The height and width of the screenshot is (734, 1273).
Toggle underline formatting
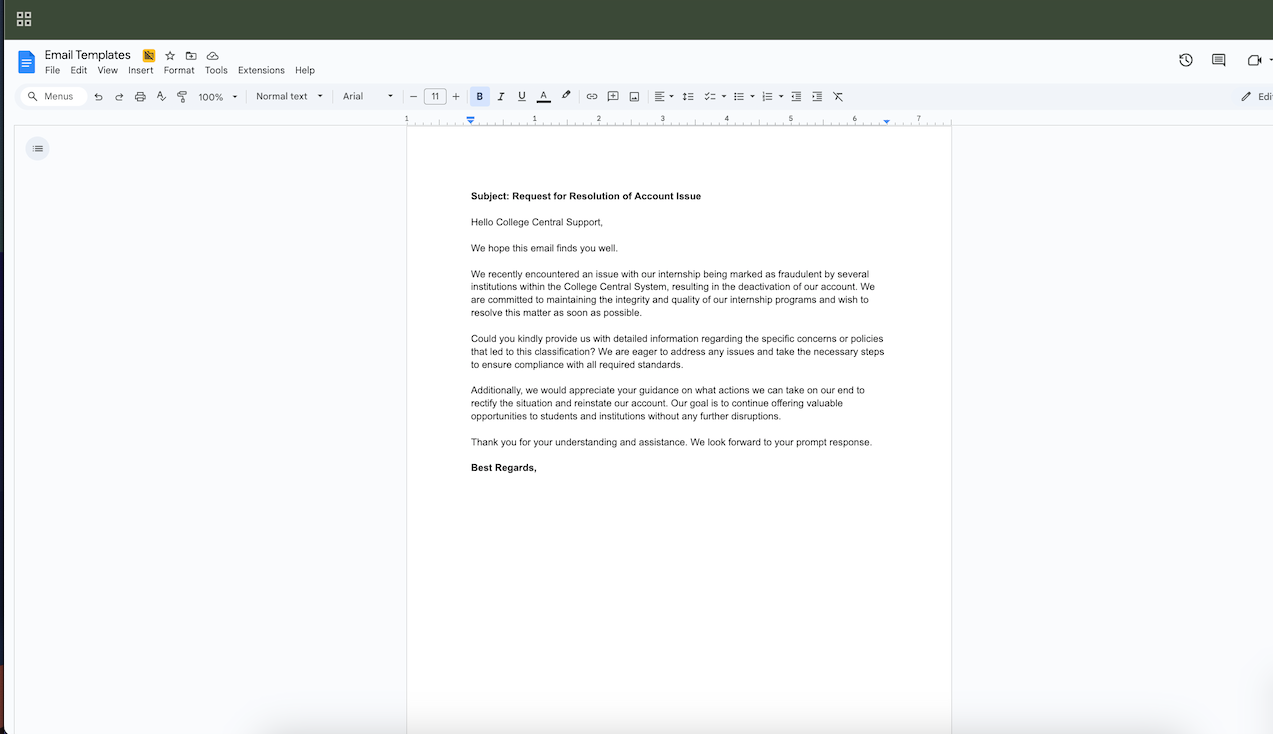coord(522,97)
